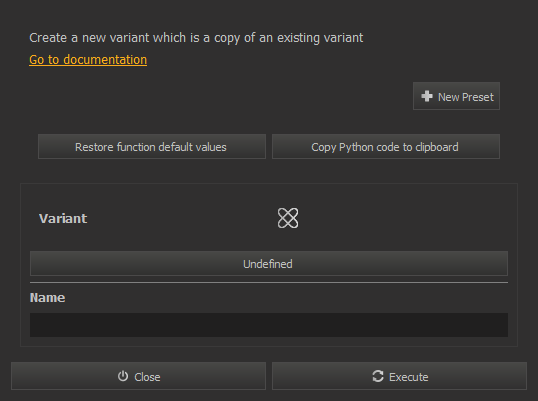Restore function default values
538x401 pixels.
click(x=152, y=147)
